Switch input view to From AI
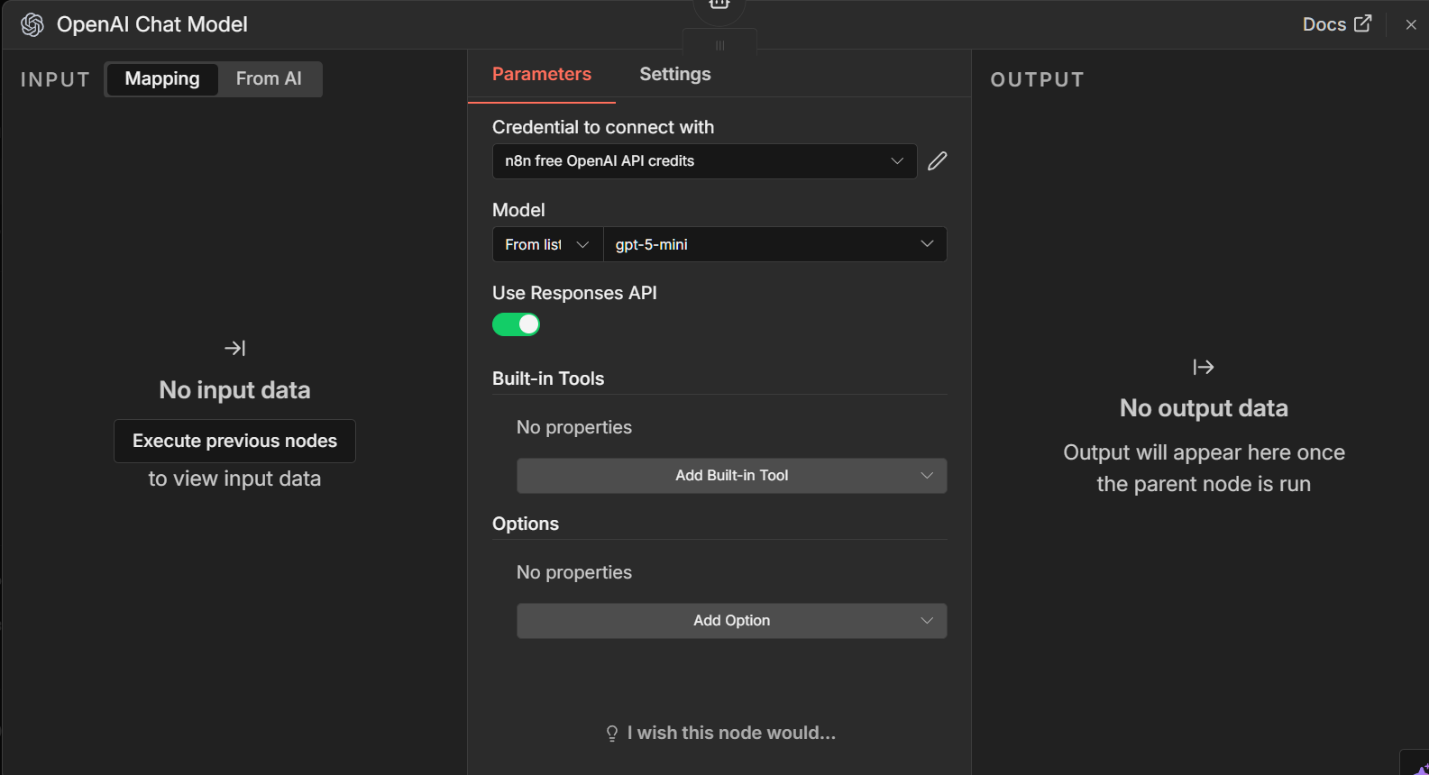This screenshot has height=775, width=1429. coord(269,79)
